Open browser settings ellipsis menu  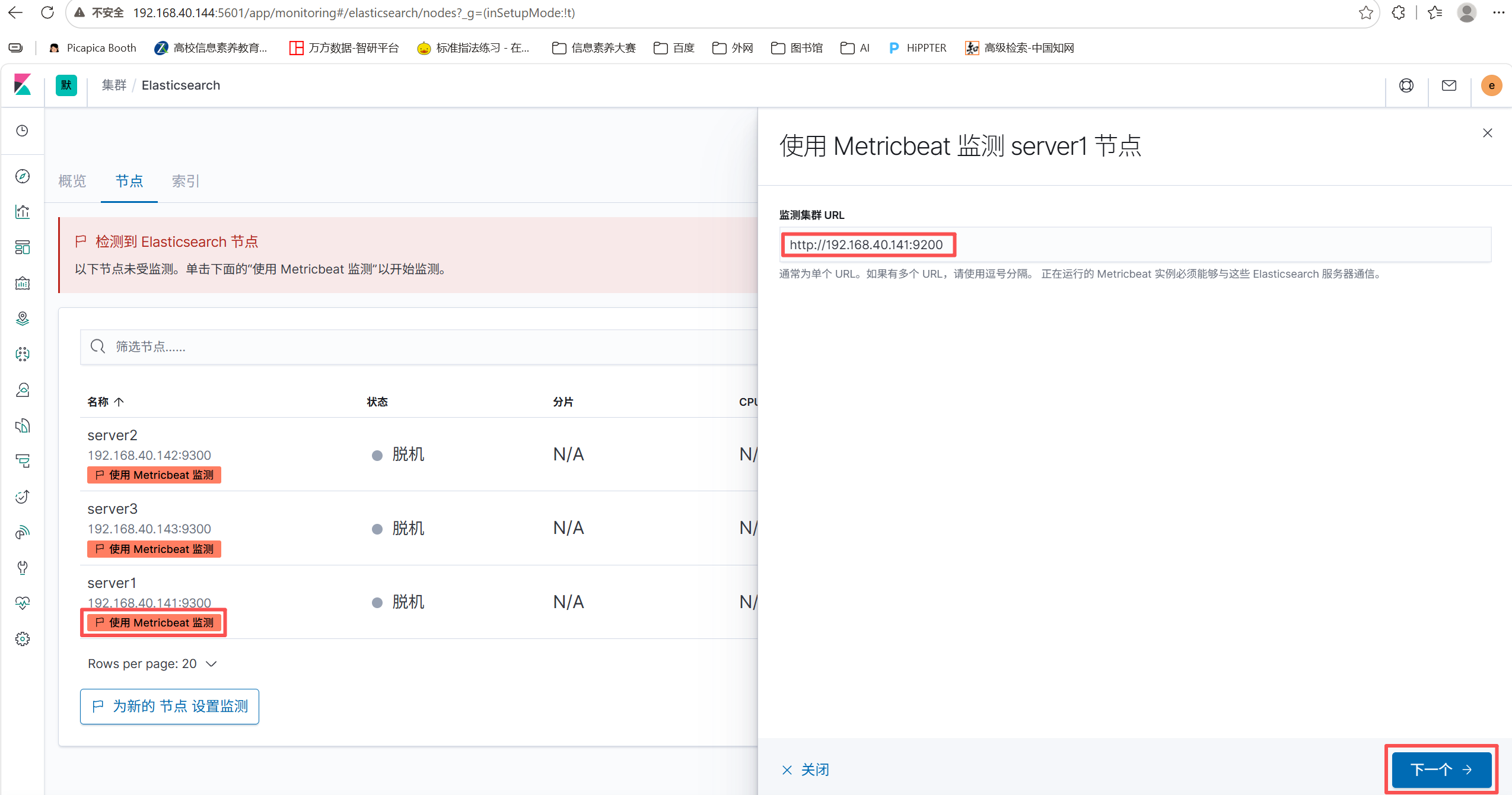(1498, 12)
